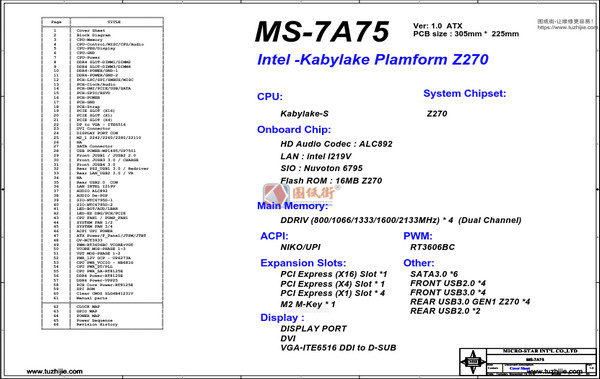
Task: Click the 'PWM:' heading
Action: (x=417, y=236)
